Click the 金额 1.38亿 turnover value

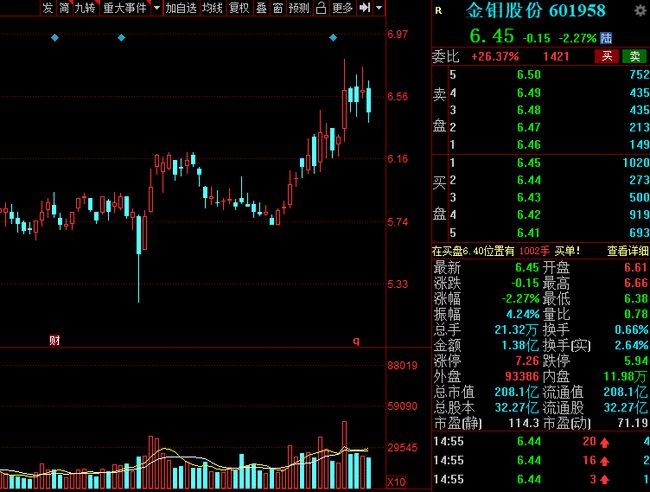tap(519, 345)
